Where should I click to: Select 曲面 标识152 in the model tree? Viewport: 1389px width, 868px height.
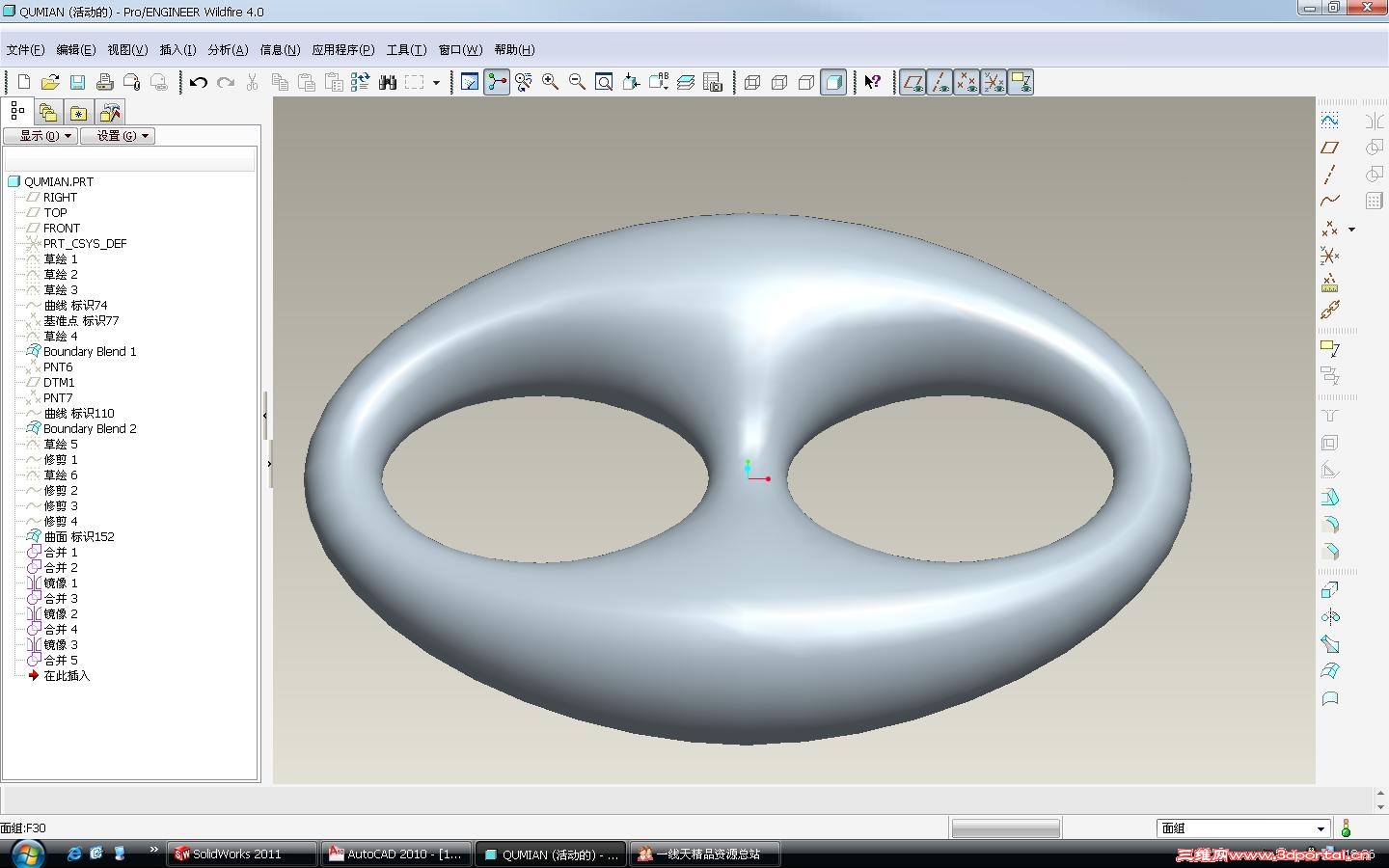(x=79, y=537)
